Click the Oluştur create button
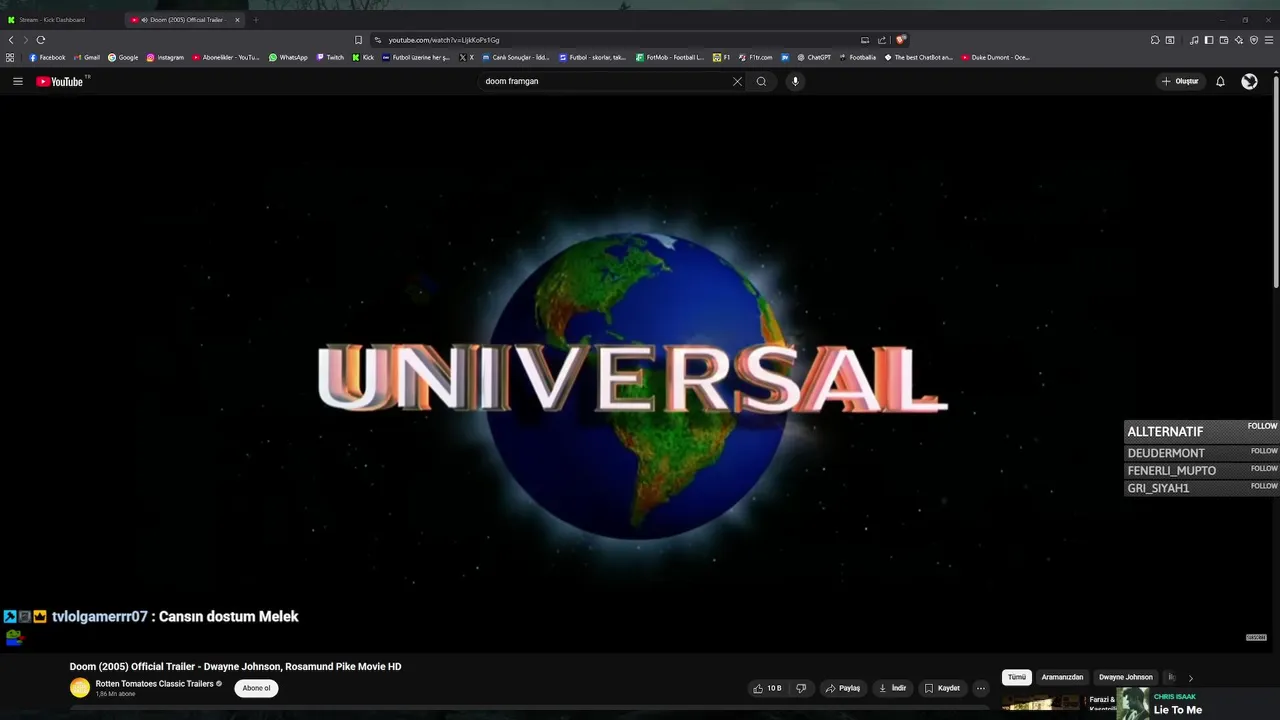1280x720 pixels. pos(1180,81)
